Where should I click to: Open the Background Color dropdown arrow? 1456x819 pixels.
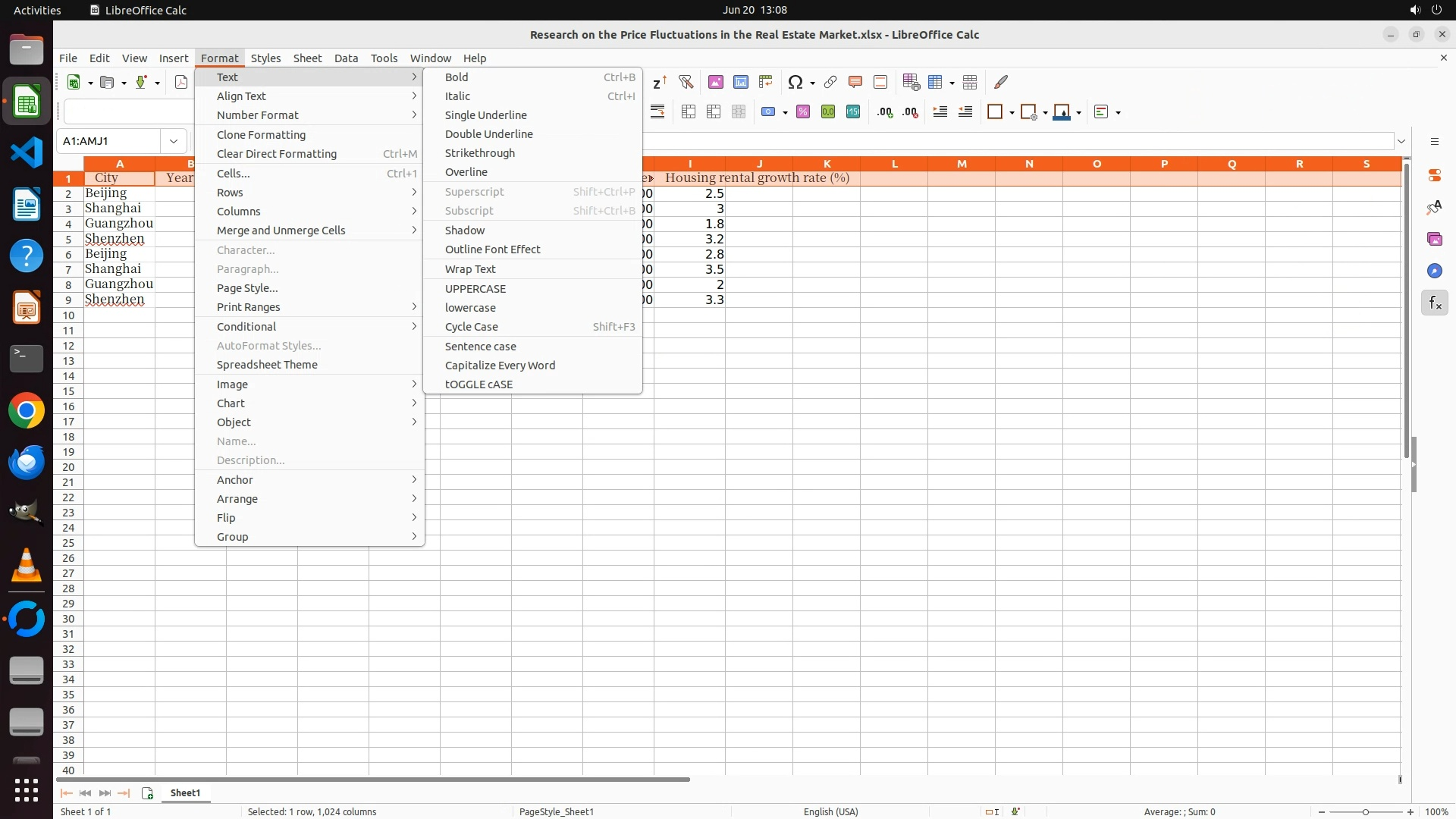coord(1078,113)
